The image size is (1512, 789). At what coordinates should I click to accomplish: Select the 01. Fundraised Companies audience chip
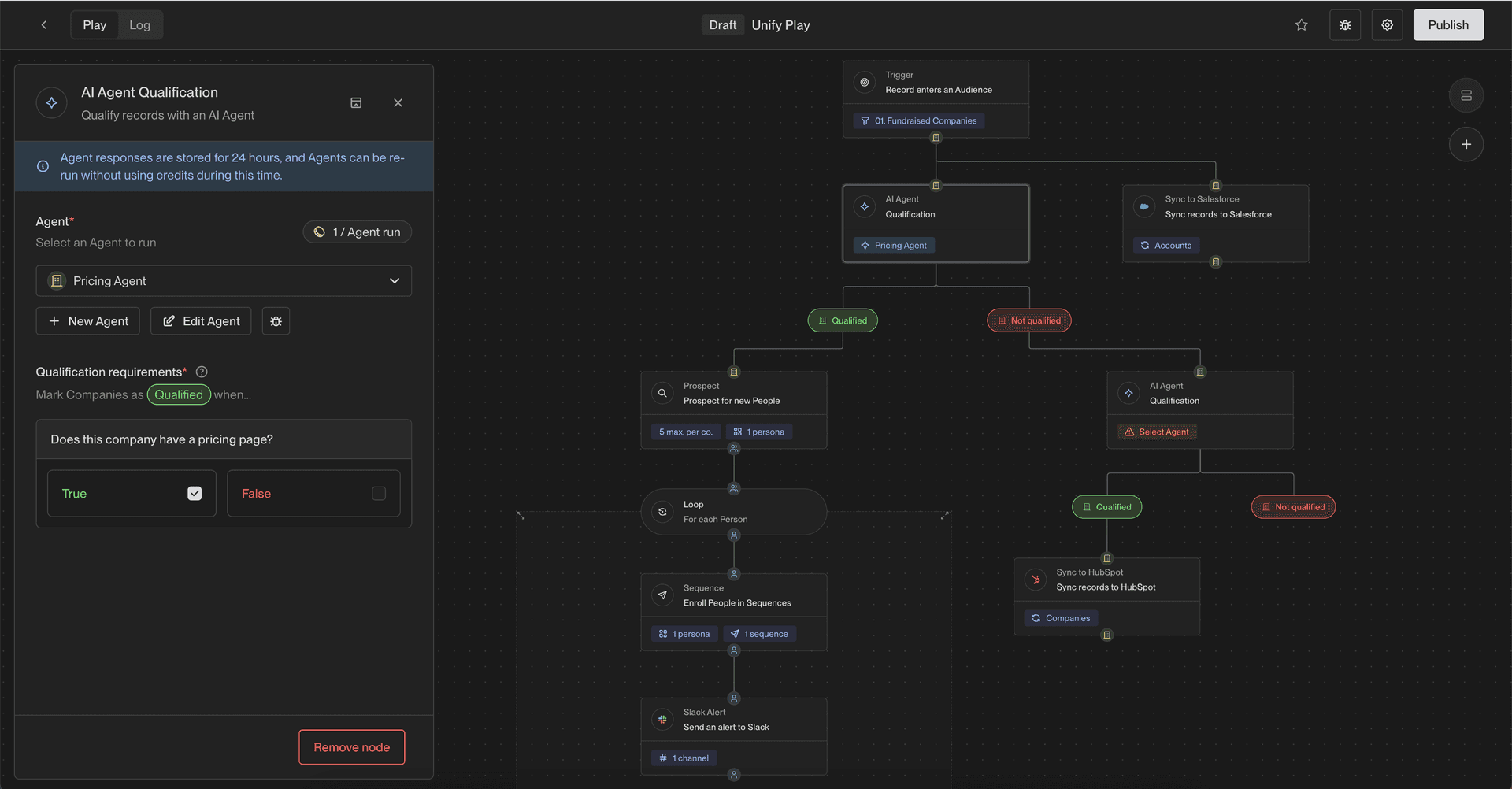[918, 120]
